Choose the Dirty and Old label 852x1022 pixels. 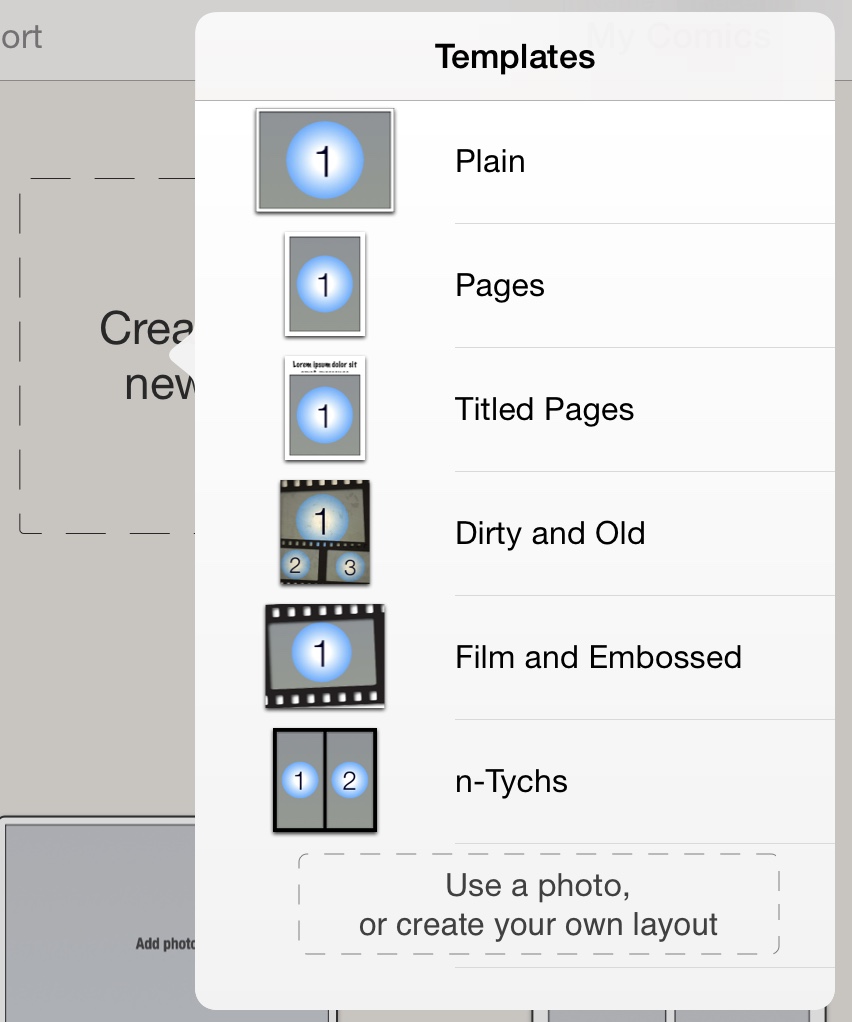coord(550,533)
